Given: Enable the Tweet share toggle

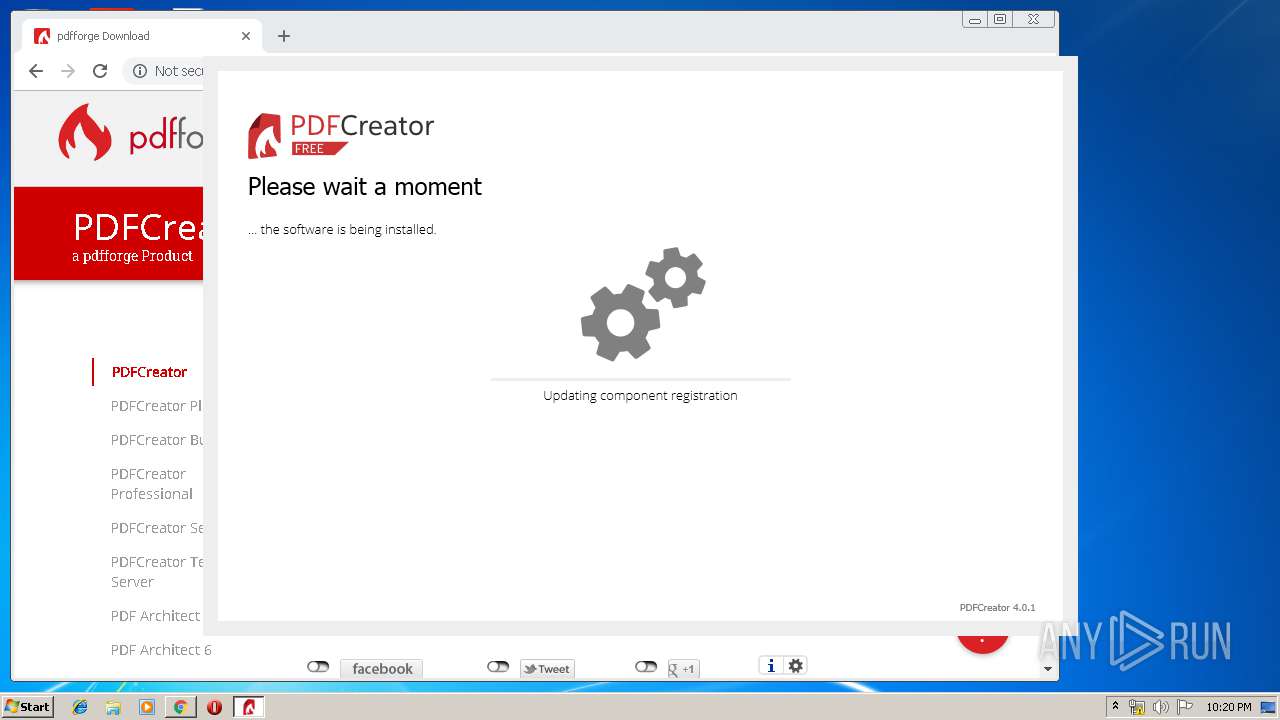Looking at the screenshot, I should click(498, 667).
